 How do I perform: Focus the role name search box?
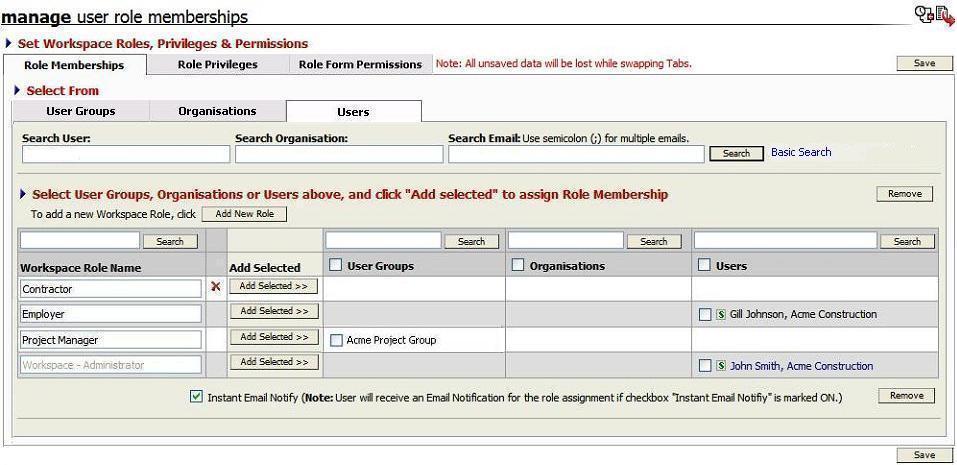[80, 240]
